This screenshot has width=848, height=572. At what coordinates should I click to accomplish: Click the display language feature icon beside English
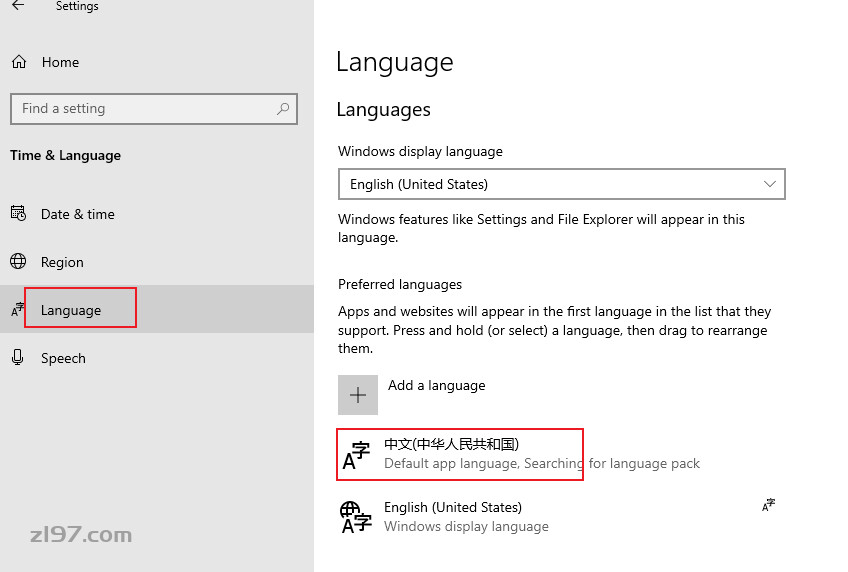tap(768, 506)
